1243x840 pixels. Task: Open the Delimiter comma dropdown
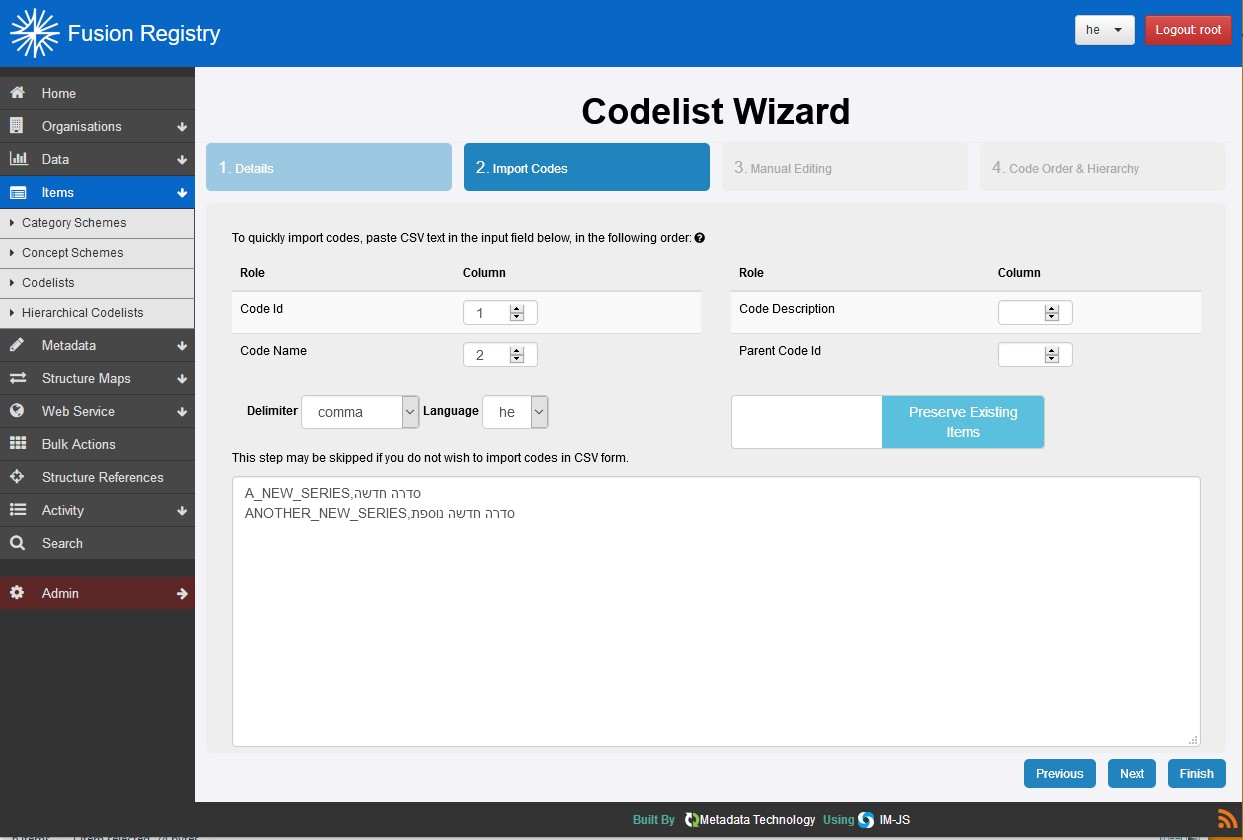coord(360,412)
